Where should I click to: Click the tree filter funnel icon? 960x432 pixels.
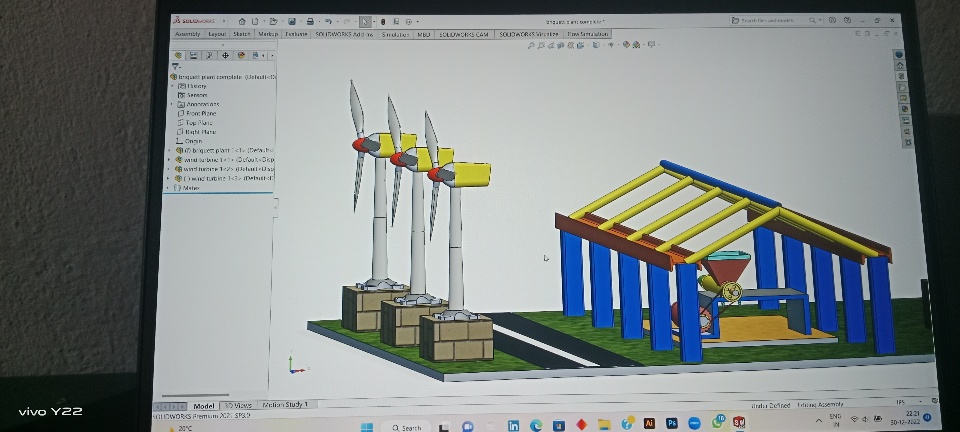pyautogui.click(x=176, y=66)
